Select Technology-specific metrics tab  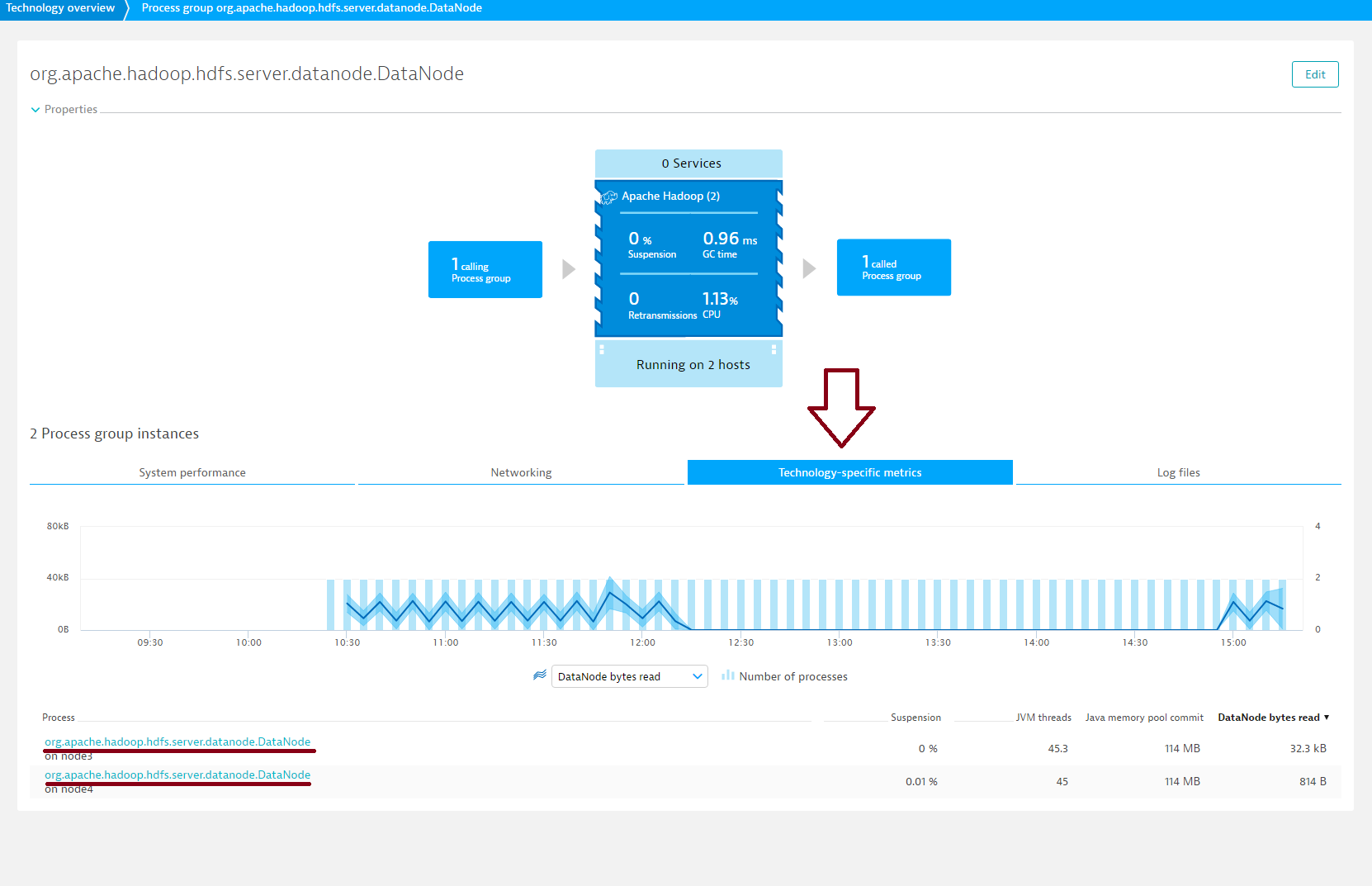849,472
